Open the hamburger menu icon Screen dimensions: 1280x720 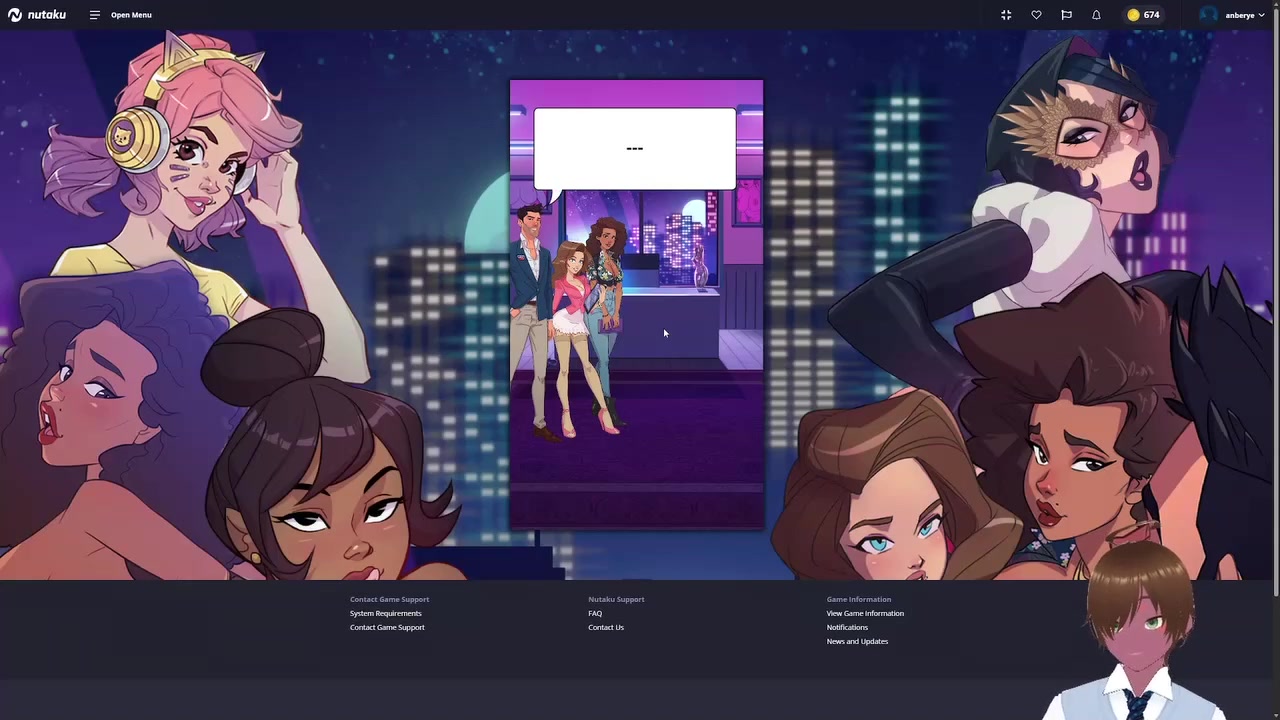[x=94, y=15]
